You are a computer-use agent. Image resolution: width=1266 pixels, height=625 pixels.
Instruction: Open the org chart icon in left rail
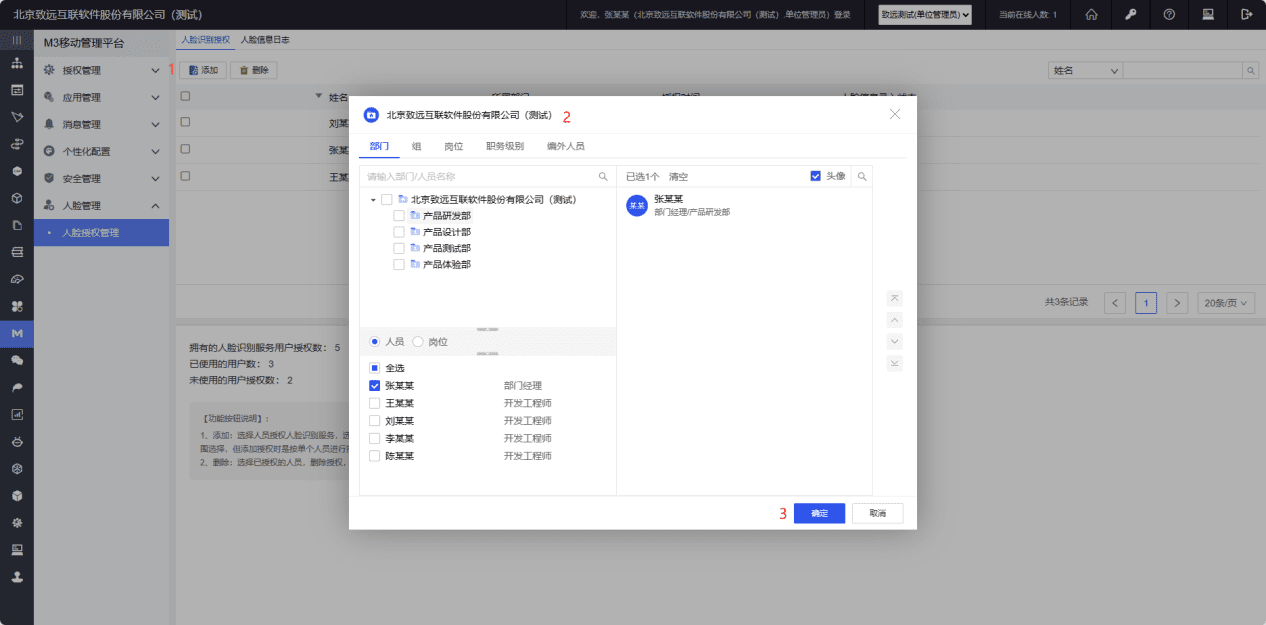pyautogui.click(x=17, y=63)
